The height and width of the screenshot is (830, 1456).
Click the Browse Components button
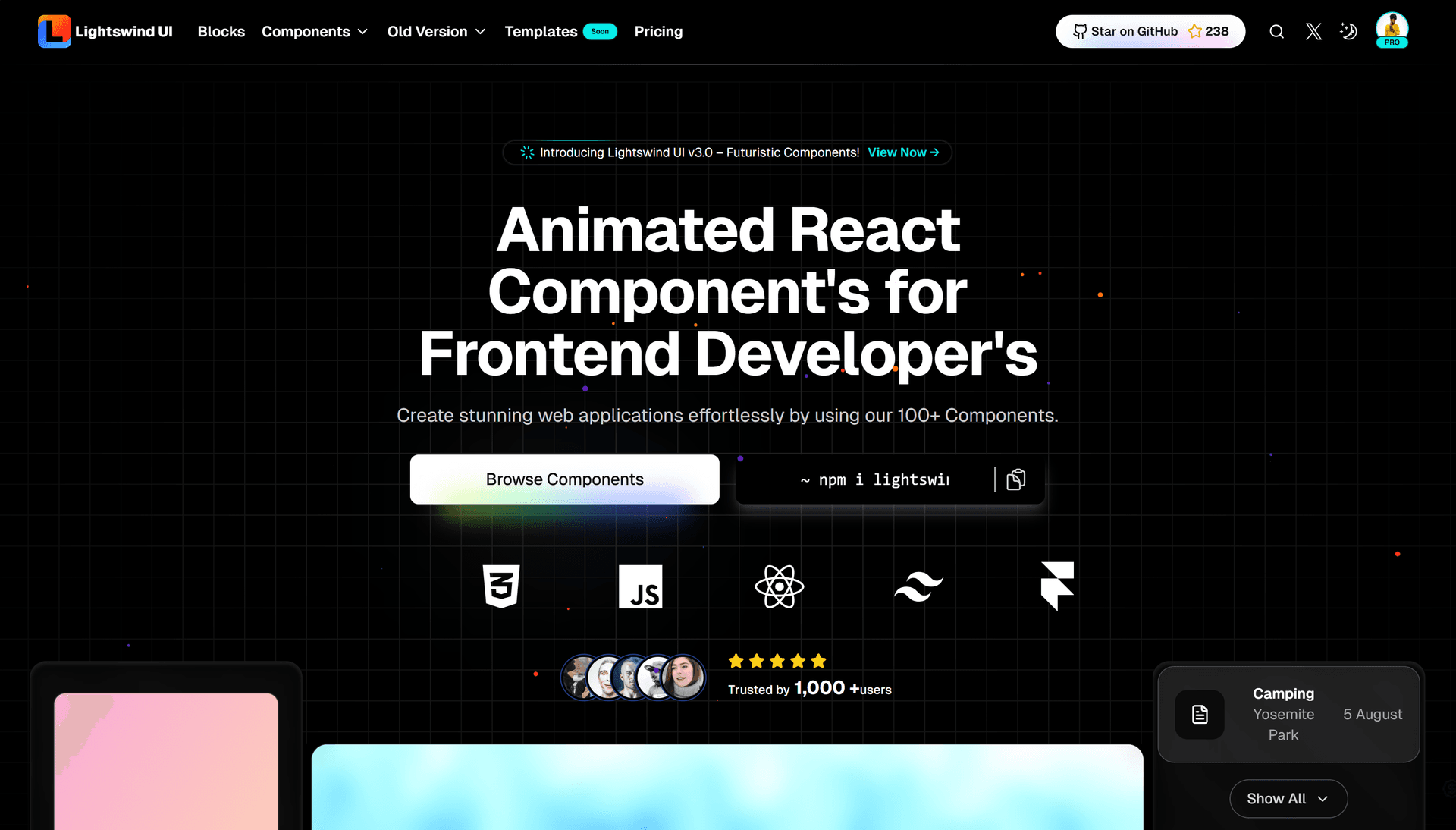[x=564, y=479]
